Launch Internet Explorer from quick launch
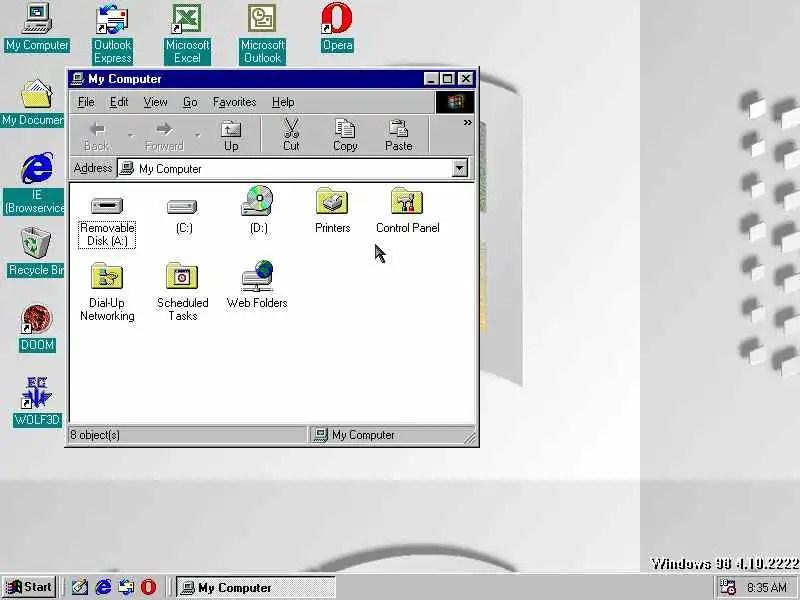Screen dimensions: 800x600 coord(103,587)
